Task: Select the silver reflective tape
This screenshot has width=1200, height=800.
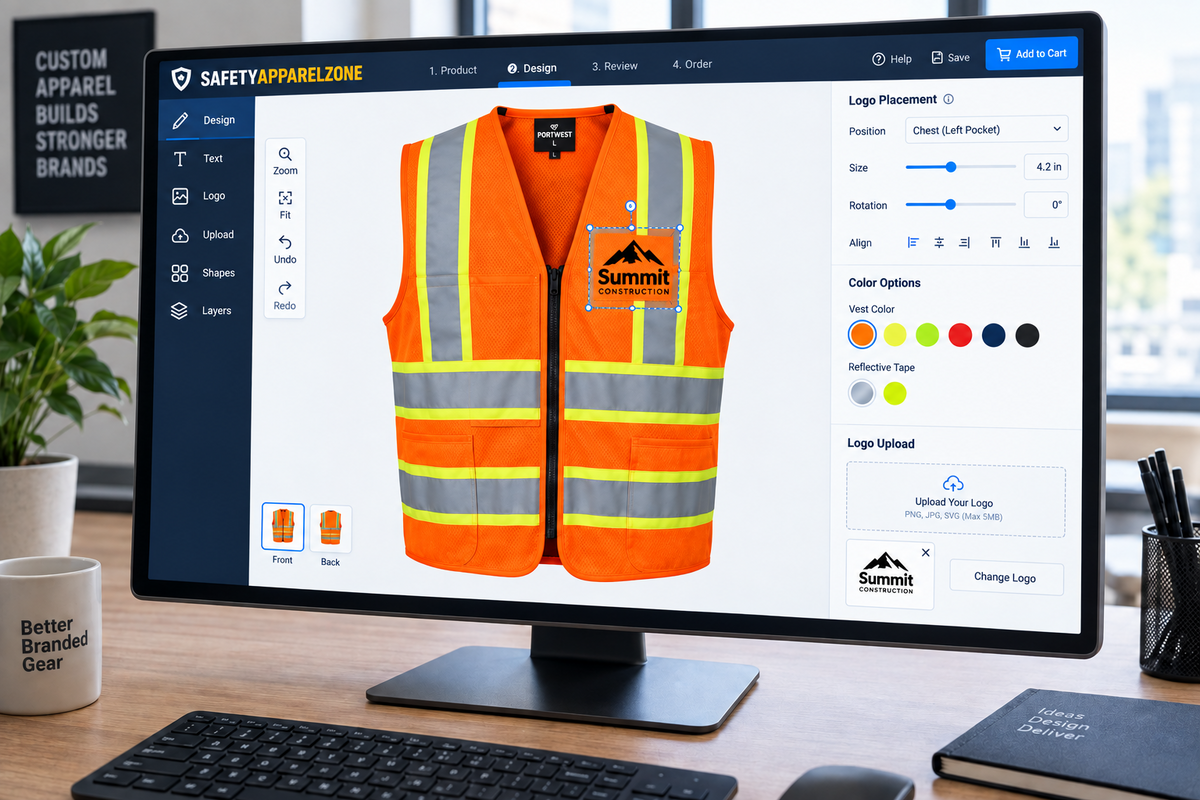Action: click(x=862, y=393)
